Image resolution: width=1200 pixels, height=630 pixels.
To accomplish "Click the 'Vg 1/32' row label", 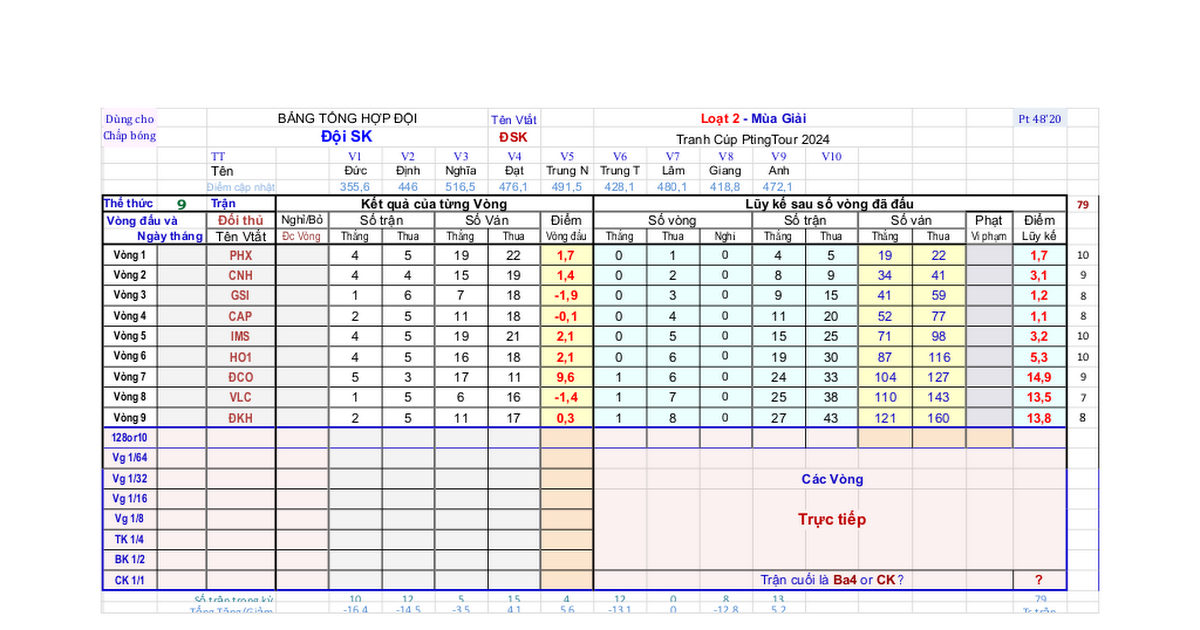I will pyautogui.click(x=130, y=478).
